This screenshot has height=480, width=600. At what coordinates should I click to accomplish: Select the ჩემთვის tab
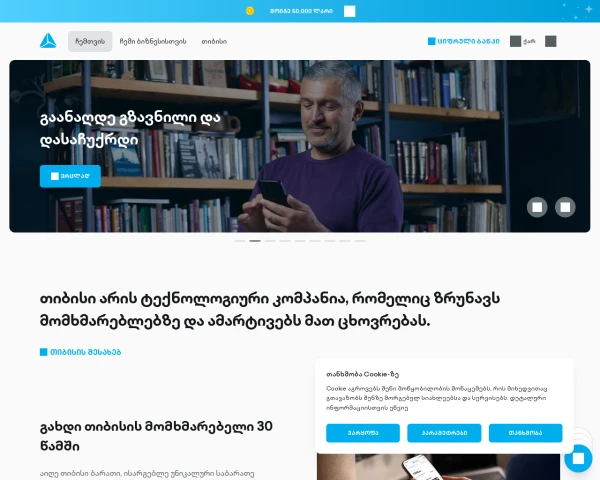90,41
